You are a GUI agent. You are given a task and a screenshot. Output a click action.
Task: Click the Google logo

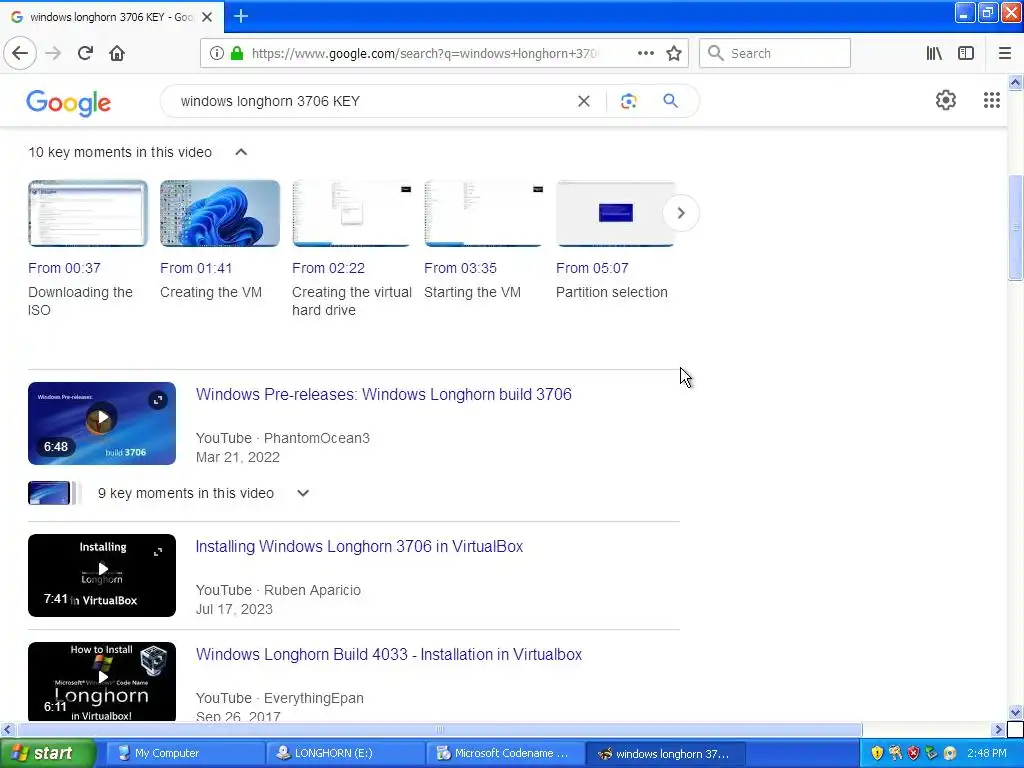point(69,103)
